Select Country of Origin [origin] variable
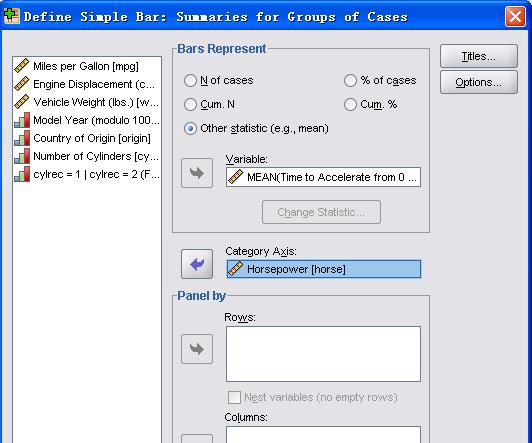The height and width of the screenshot is (443, 532). point(86,138)
